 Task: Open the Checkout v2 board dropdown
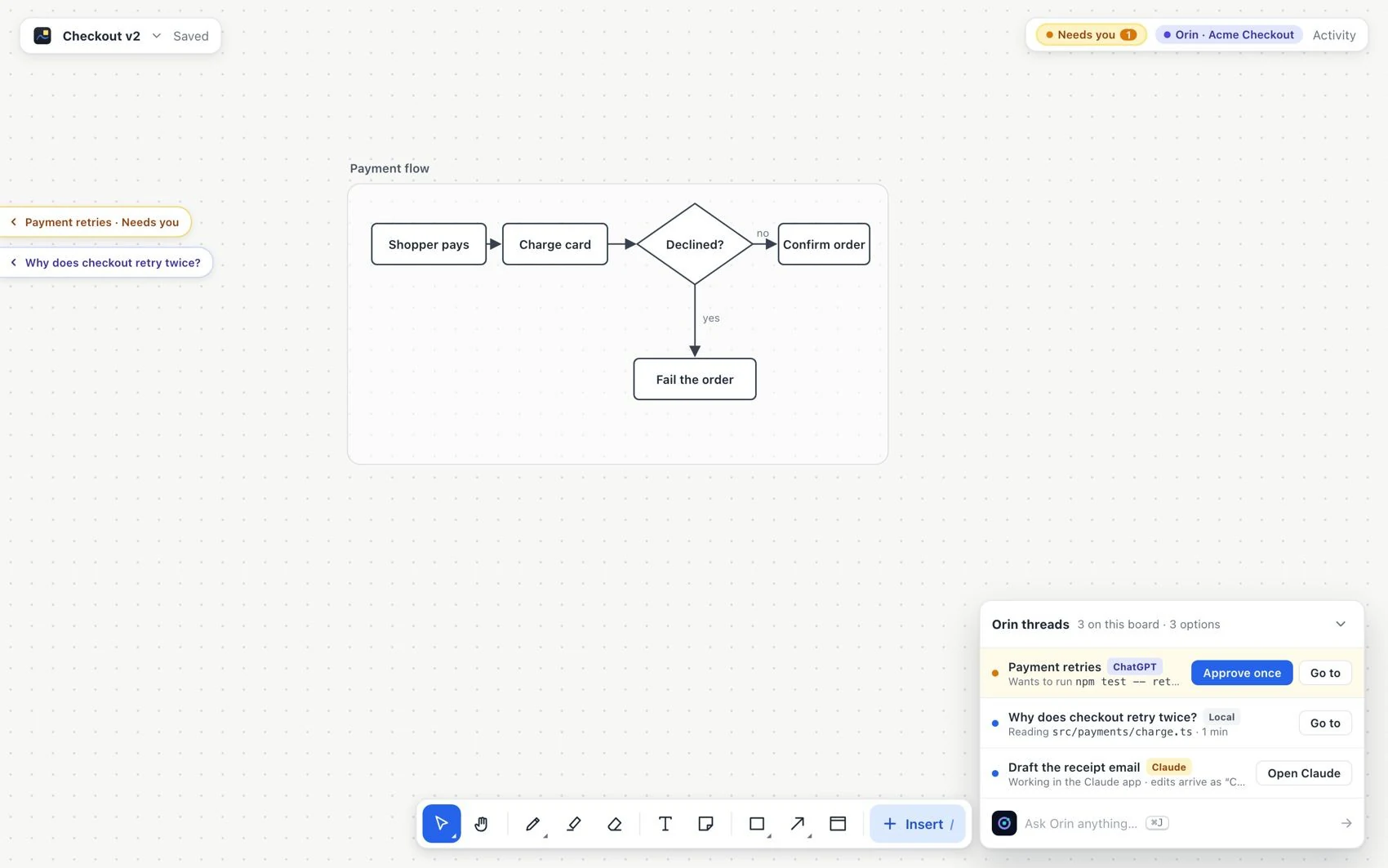tap(157, 36)
